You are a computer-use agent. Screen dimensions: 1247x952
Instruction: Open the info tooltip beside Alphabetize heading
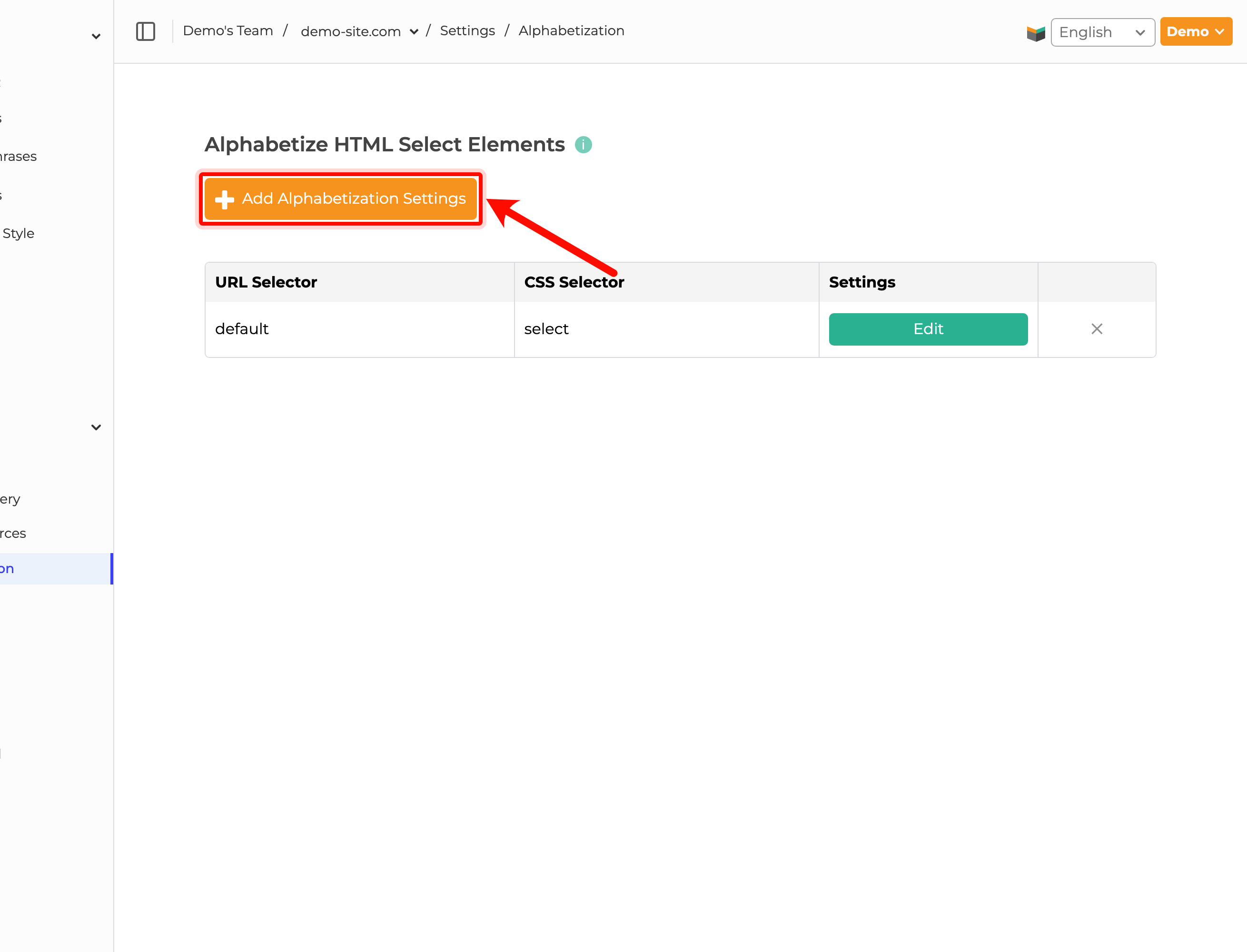pos(583,145)
